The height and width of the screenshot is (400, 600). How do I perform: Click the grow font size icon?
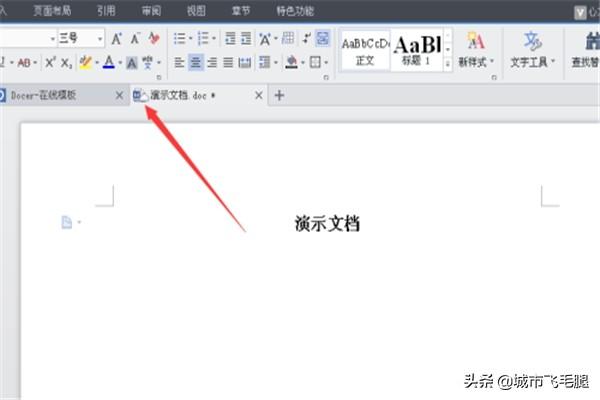[x=117, y=39]
